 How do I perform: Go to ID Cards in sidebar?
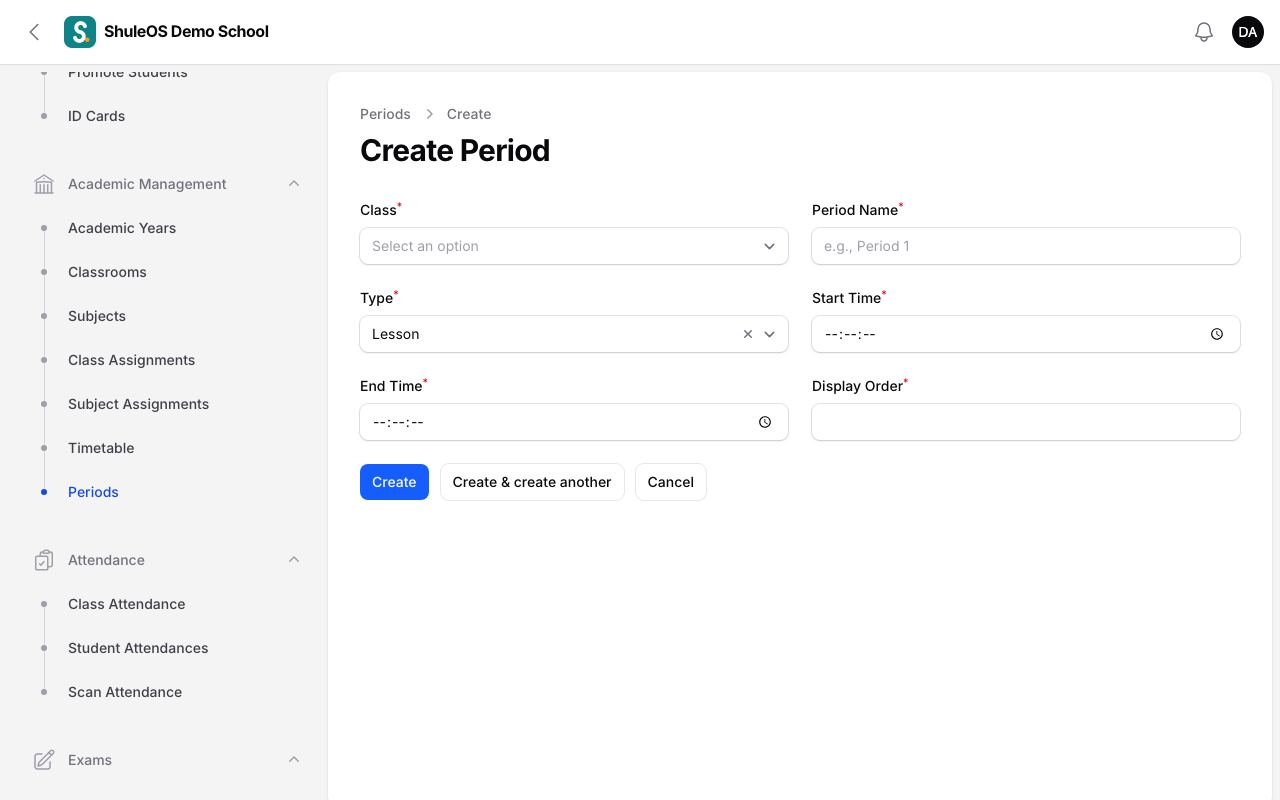[x=97, y=116]
